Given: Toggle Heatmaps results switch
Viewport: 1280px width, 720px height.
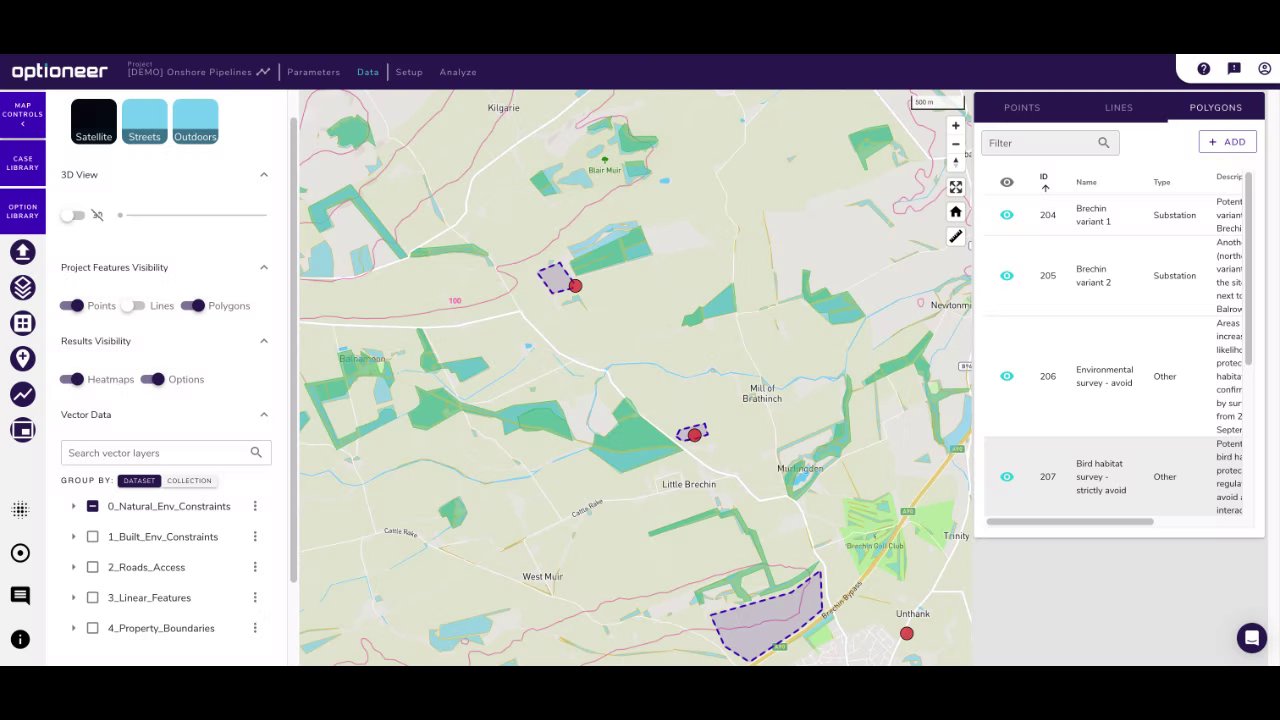Looking at the screenshot, I should [72, 380].
